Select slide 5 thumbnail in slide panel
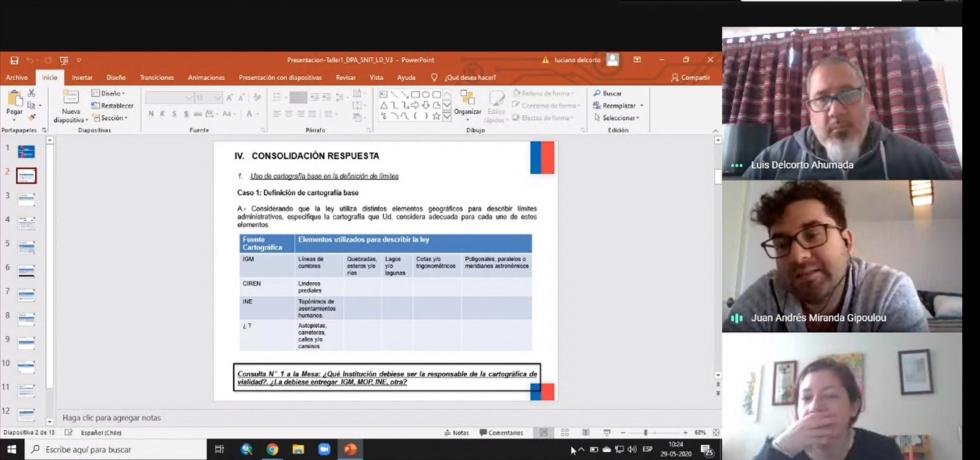This screenshot has width=980, height=460. [x=26, y=248]
